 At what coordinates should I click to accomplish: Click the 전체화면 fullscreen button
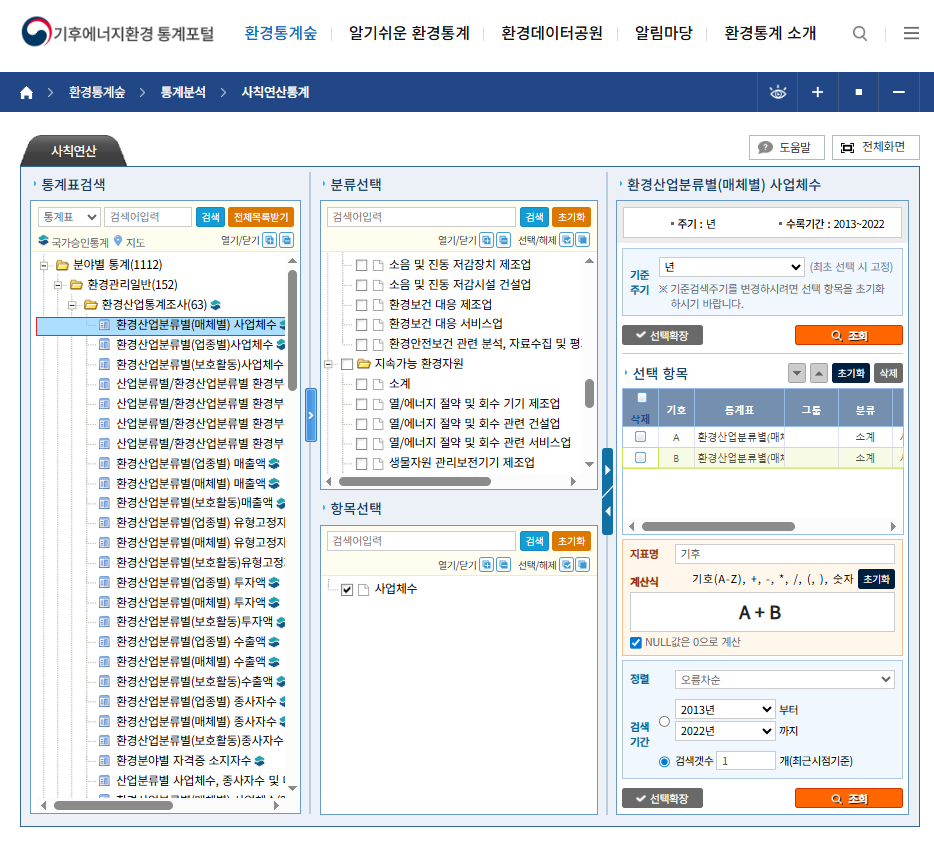(x=875, y=147)
